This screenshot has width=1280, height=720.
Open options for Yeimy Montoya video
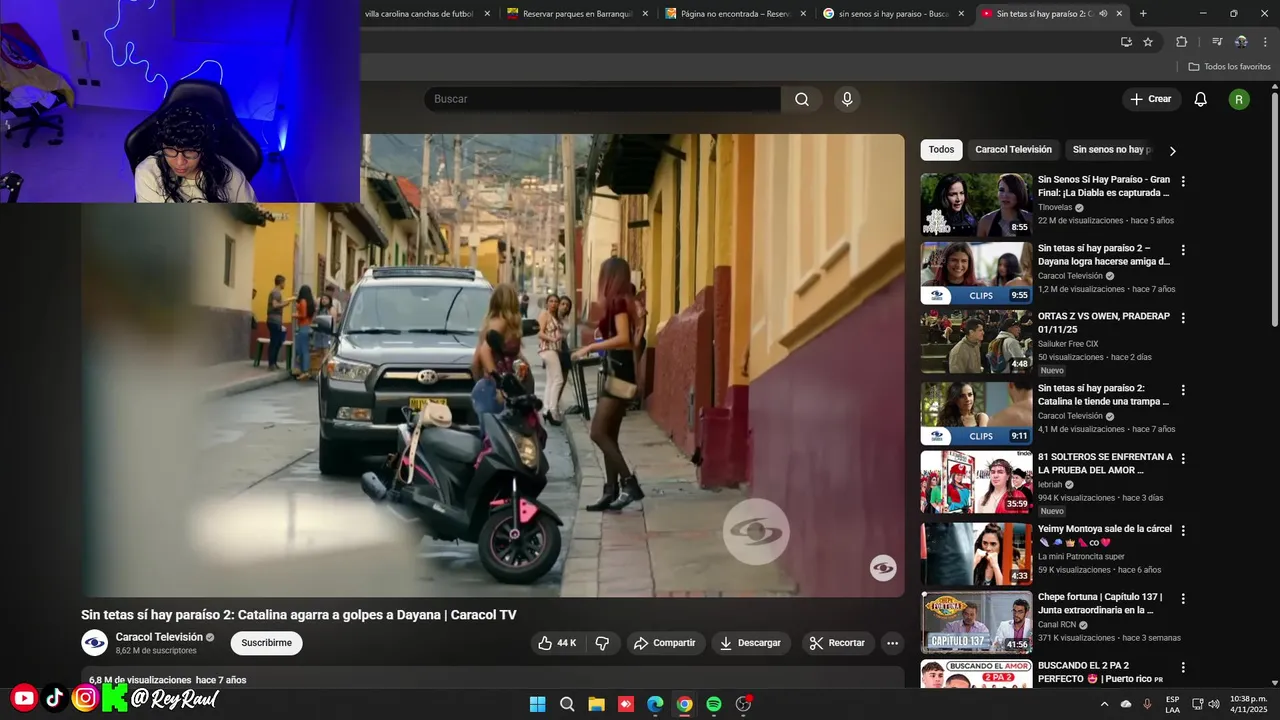click(x=1183, y=531)
